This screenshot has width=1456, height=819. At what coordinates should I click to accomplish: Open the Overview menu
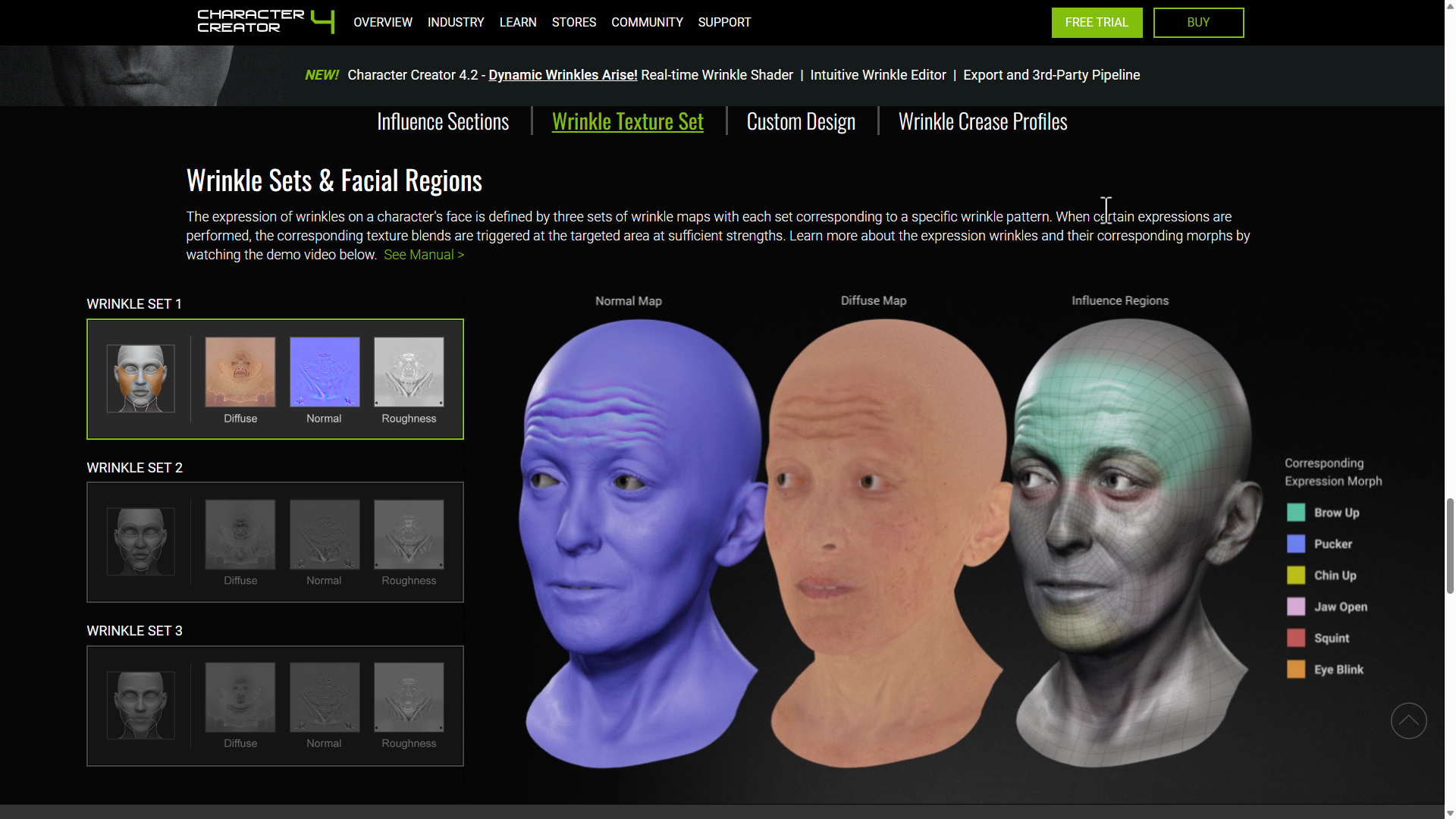[383, 23]
